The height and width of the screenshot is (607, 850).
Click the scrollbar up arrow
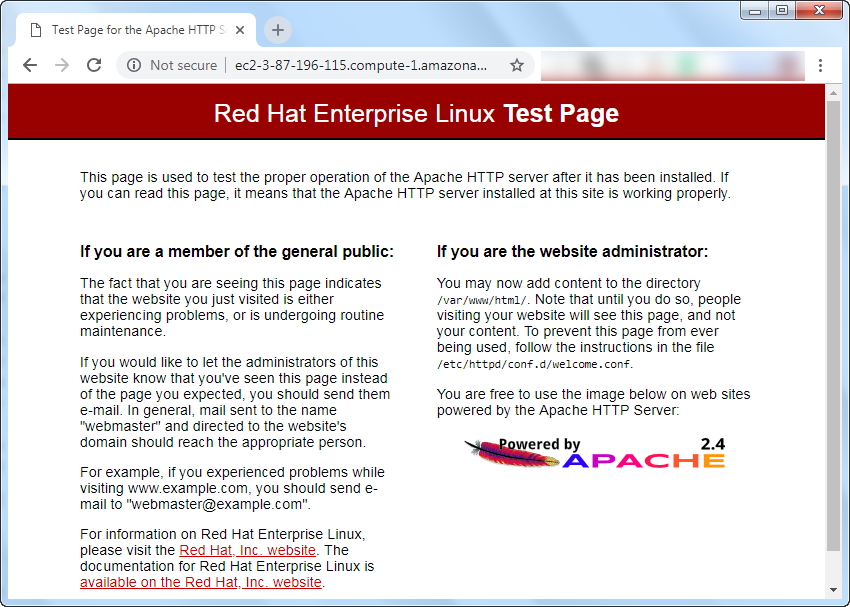(x=833, y=93)
